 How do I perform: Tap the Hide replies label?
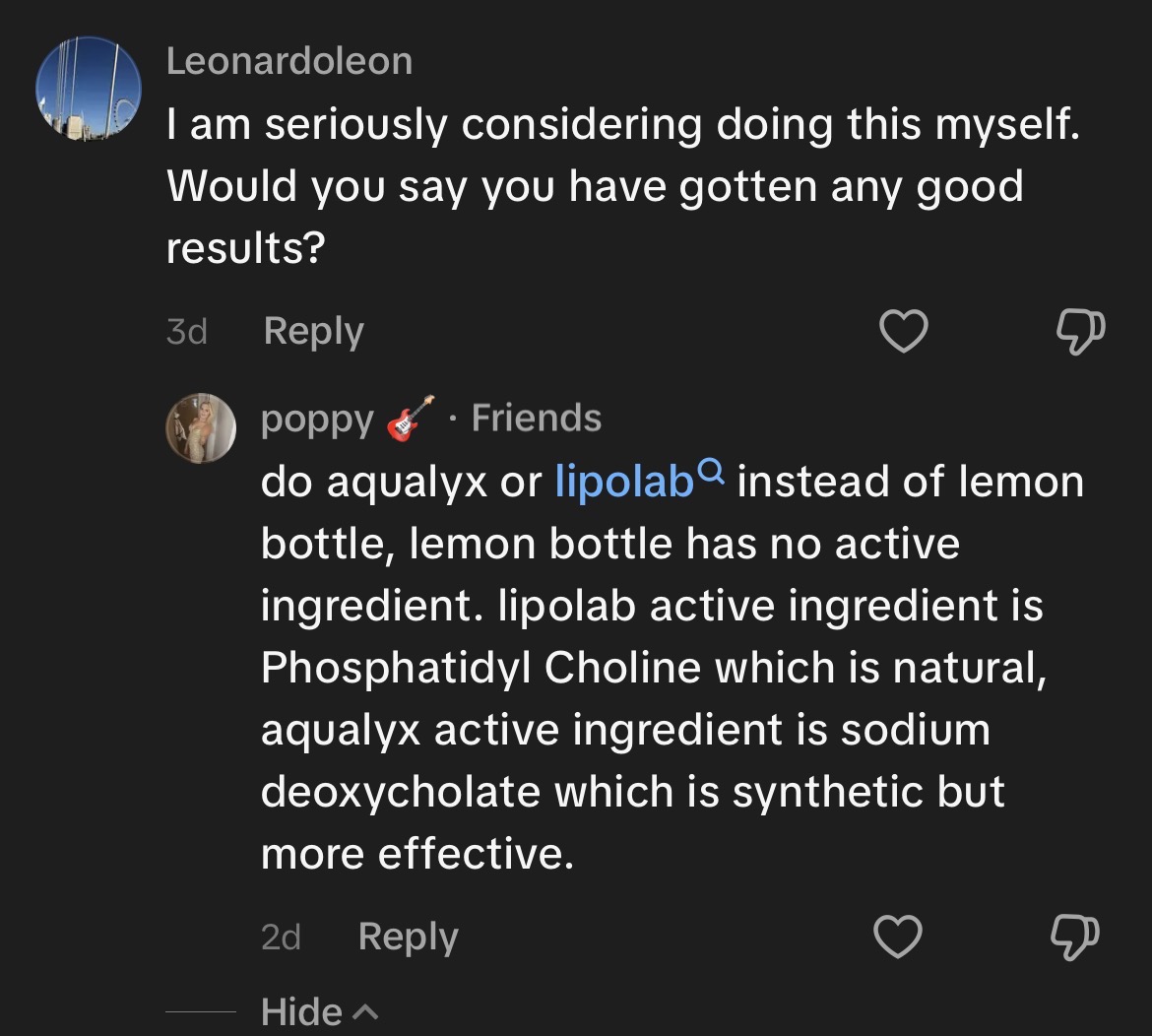coord(301,1012)
